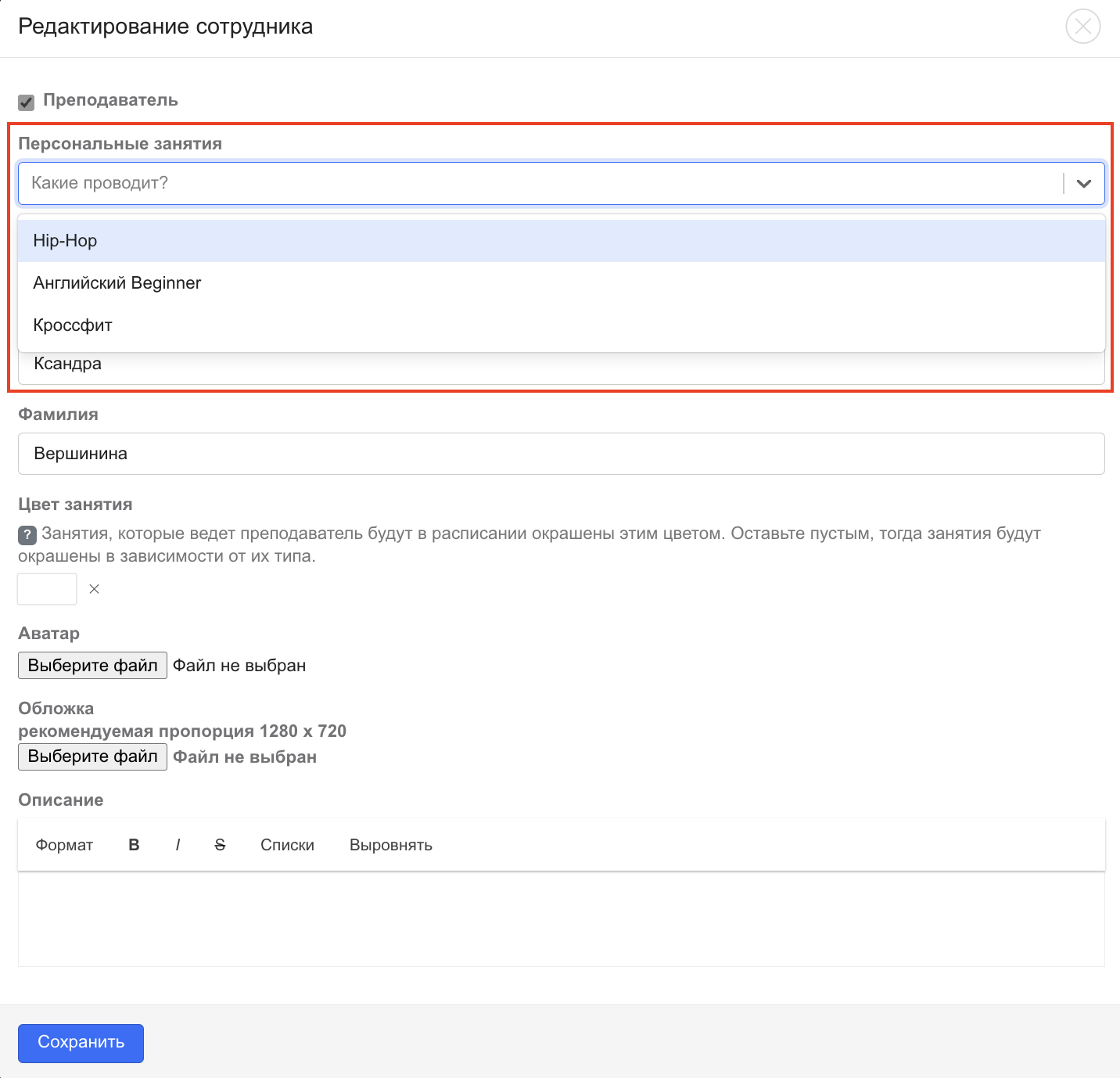This screenshot has width=1120, height=1078.
Task: Open the lesson color picker swatch
Action: click(47, 589)
